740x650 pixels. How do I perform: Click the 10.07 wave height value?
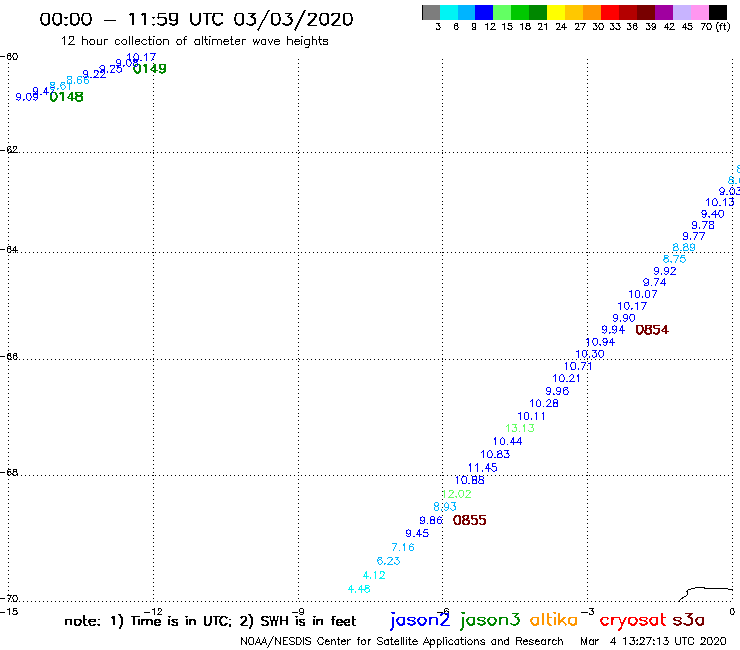pos(643,294)
